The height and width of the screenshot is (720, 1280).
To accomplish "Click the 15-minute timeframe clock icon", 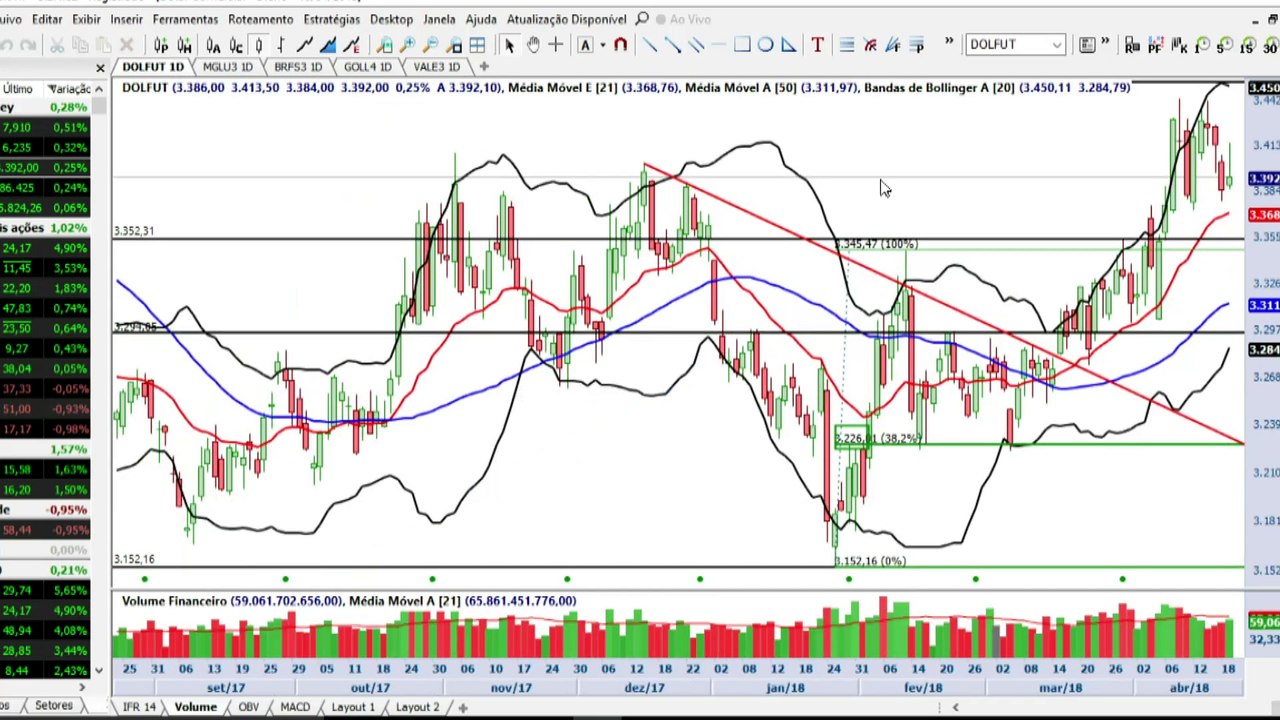I will point(1247,45).
